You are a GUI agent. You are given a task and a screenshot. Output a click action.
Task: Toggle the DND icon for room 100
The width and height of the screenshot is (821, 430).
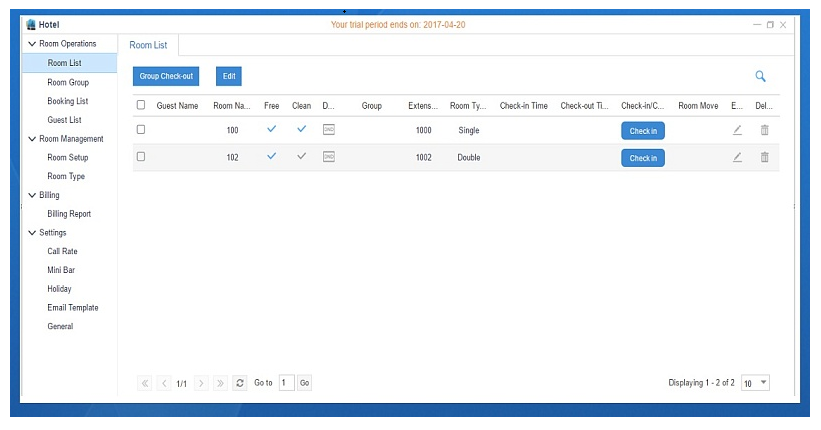coord(329,130)
